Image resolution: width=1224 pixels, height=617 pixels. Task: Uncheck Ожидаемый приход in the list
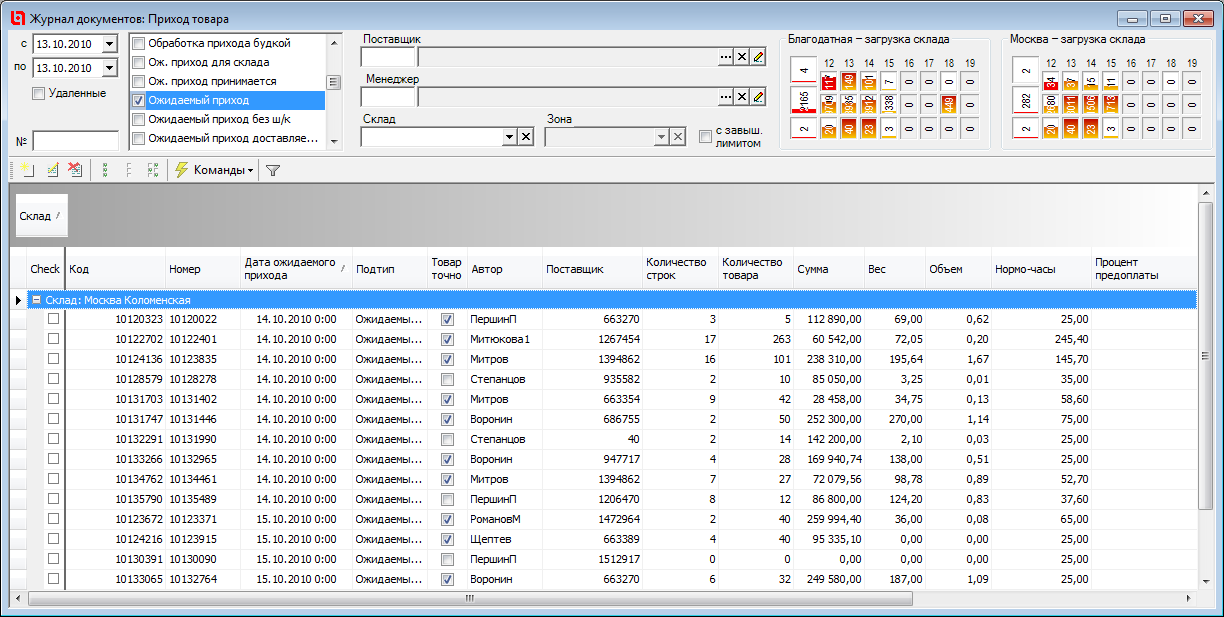pyautogui.click(x=139, y=100)
